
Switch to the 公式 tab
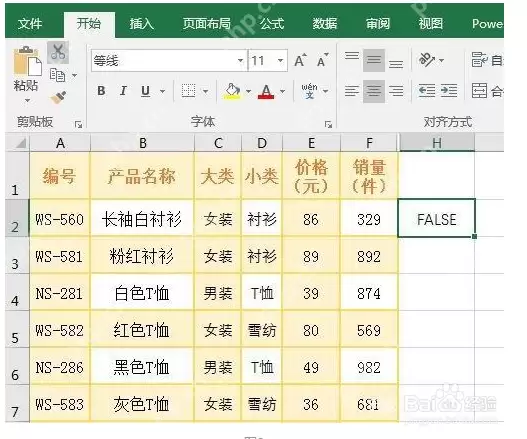[x=272, y=24]
